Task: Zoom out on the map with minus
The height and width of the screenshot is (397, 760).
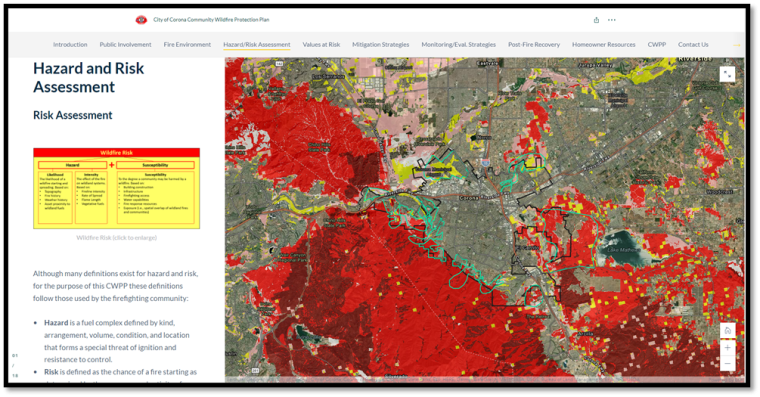Action: coord(728,364)
